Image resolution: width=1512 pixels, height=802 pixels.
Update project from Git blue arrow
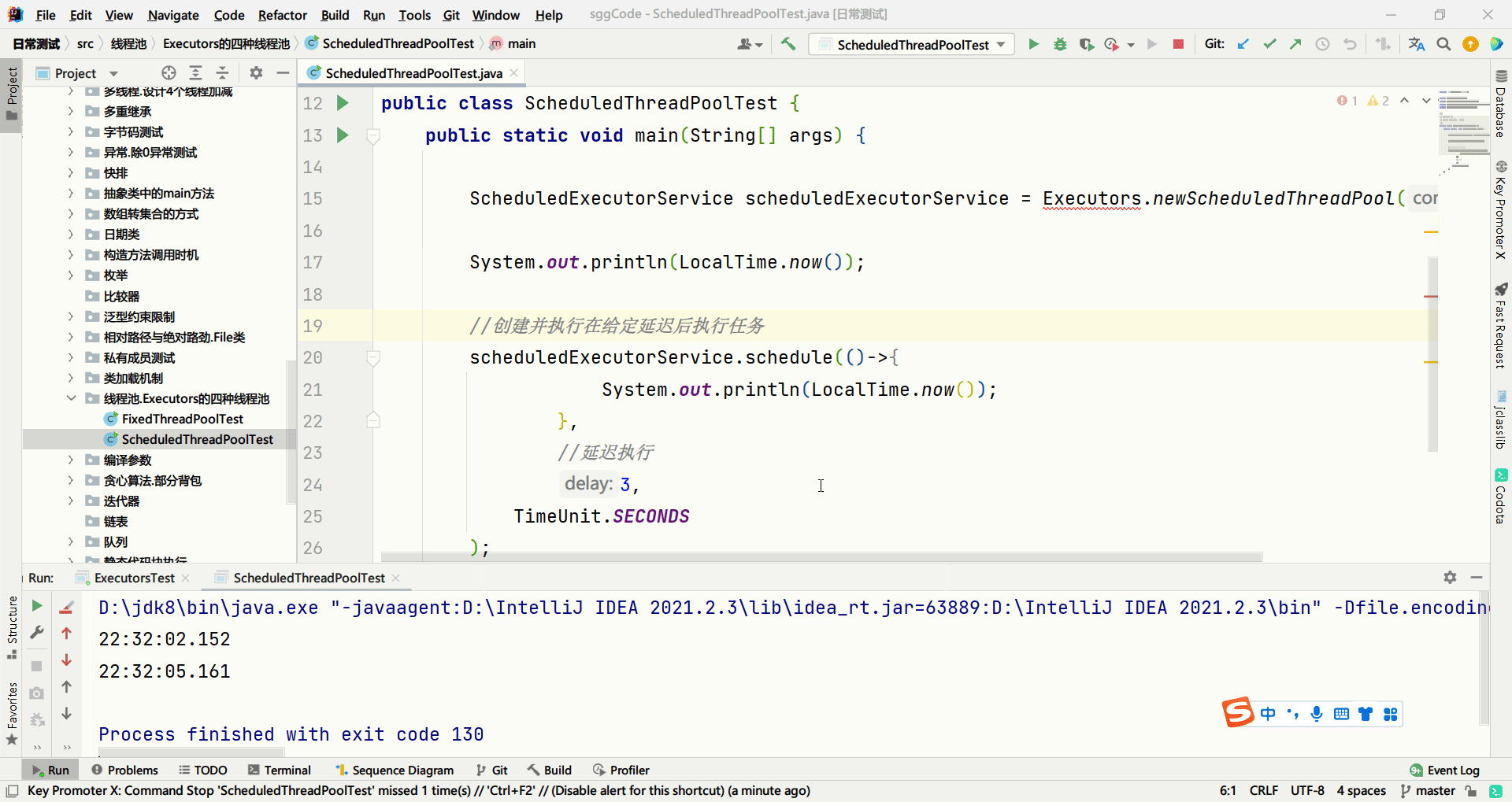1243,44
